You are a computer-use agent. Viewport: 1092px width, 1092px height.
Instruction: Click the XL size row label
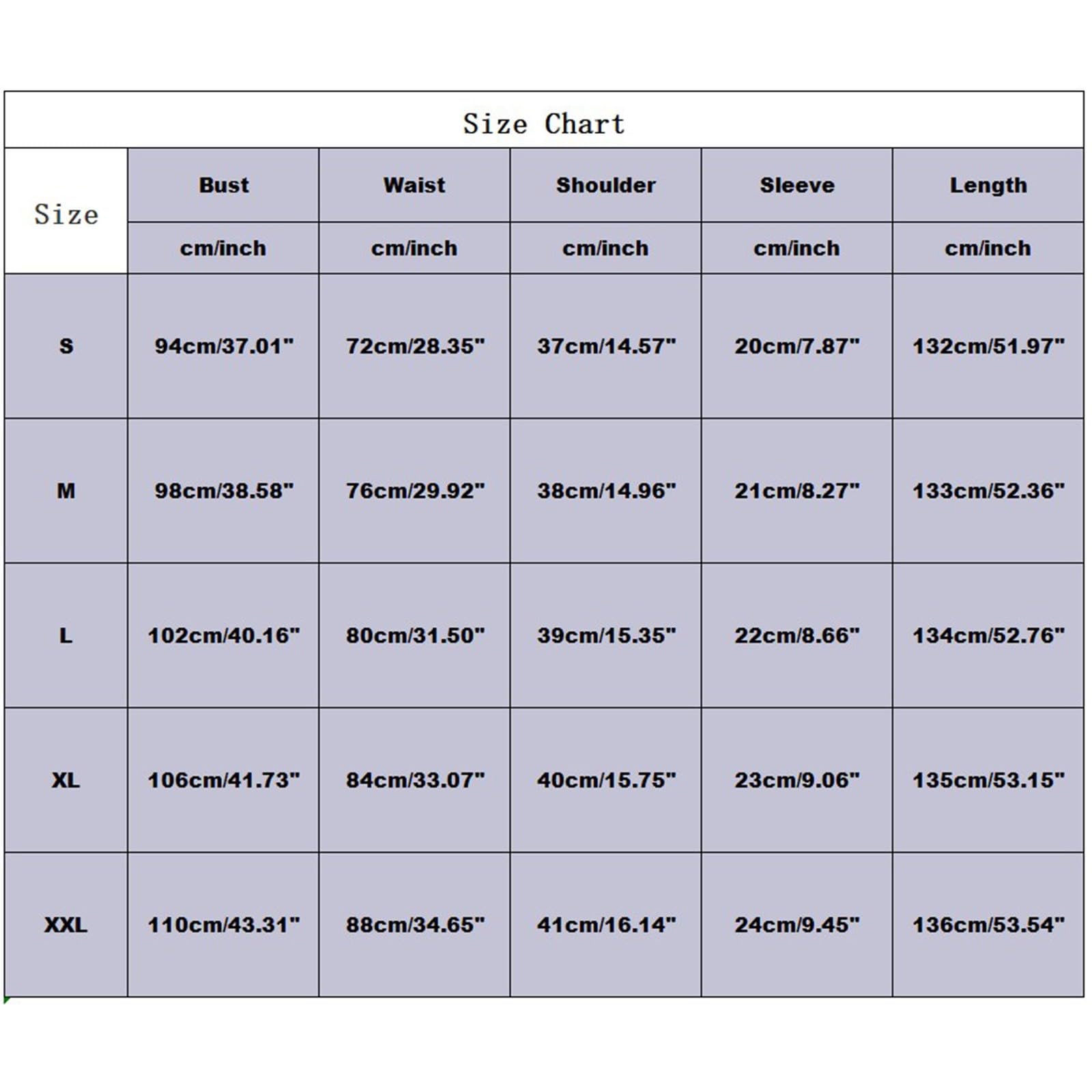click(x=66, y=780)
